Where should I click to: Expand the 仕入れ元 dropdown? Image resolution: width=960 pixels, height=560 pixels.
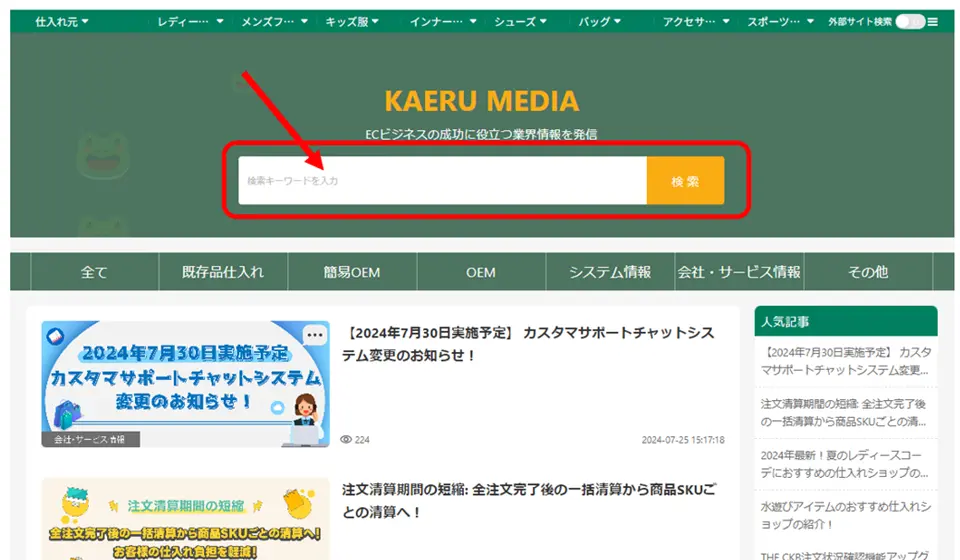point(62,22)
